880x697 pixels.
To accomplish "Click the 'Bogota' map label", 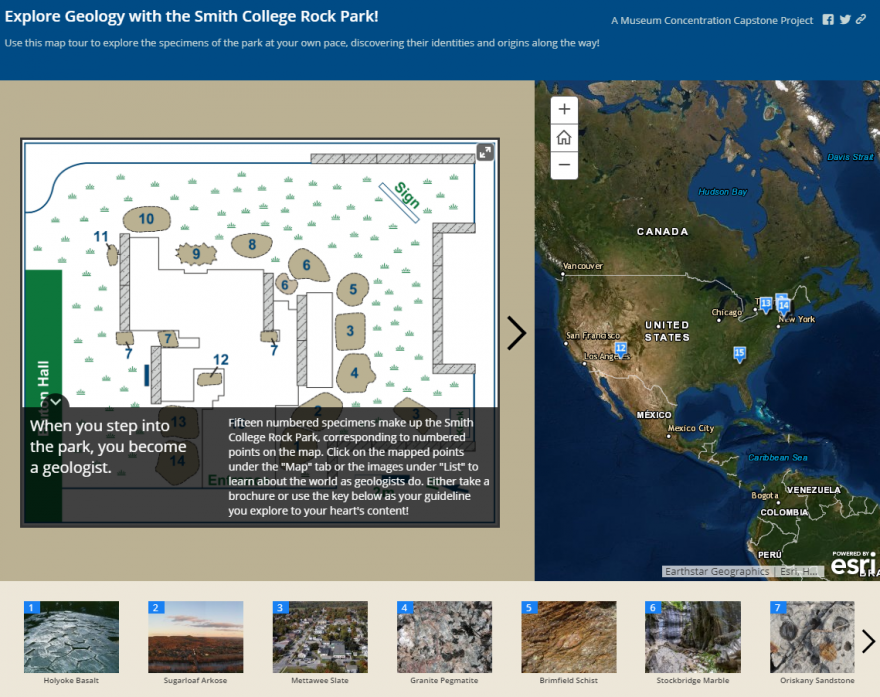I will point(765,496).
